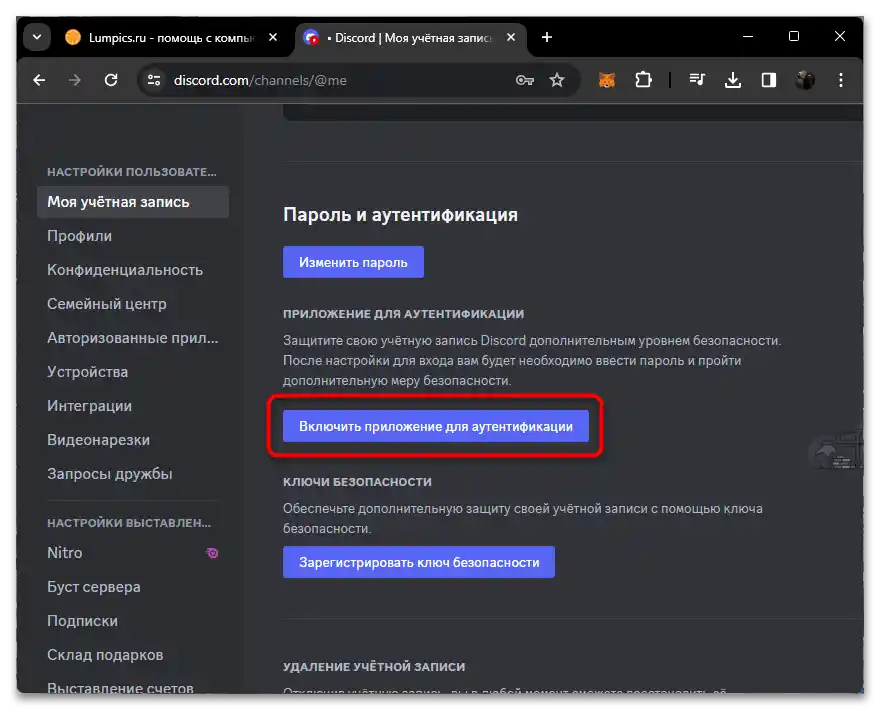Viewport: 880px width, 710px height.
Task: Click "Включить приложение для аутентификации" button
Action: click(x=435, y=426)
